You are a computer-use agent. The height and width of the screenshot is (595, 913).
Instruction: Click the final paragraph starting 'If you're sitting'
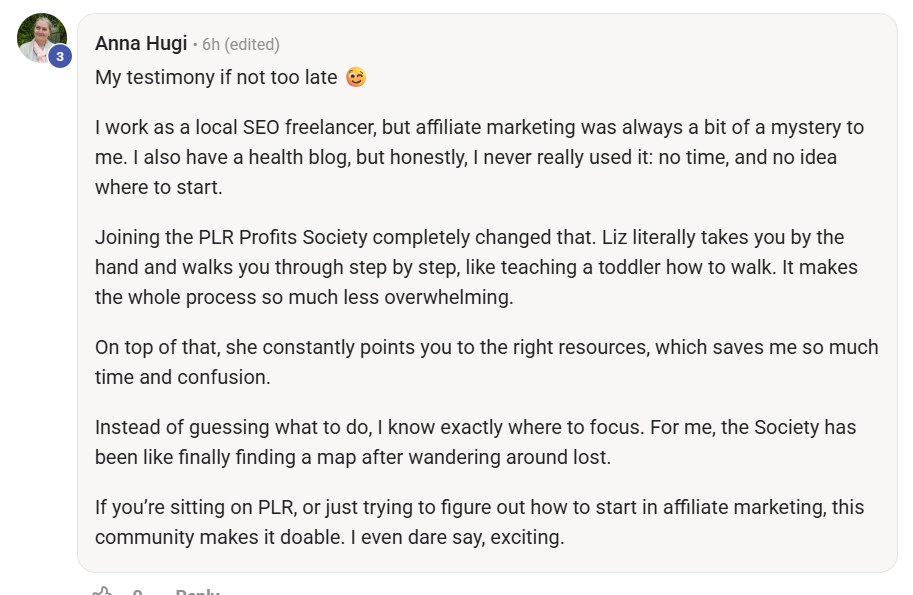479,522
